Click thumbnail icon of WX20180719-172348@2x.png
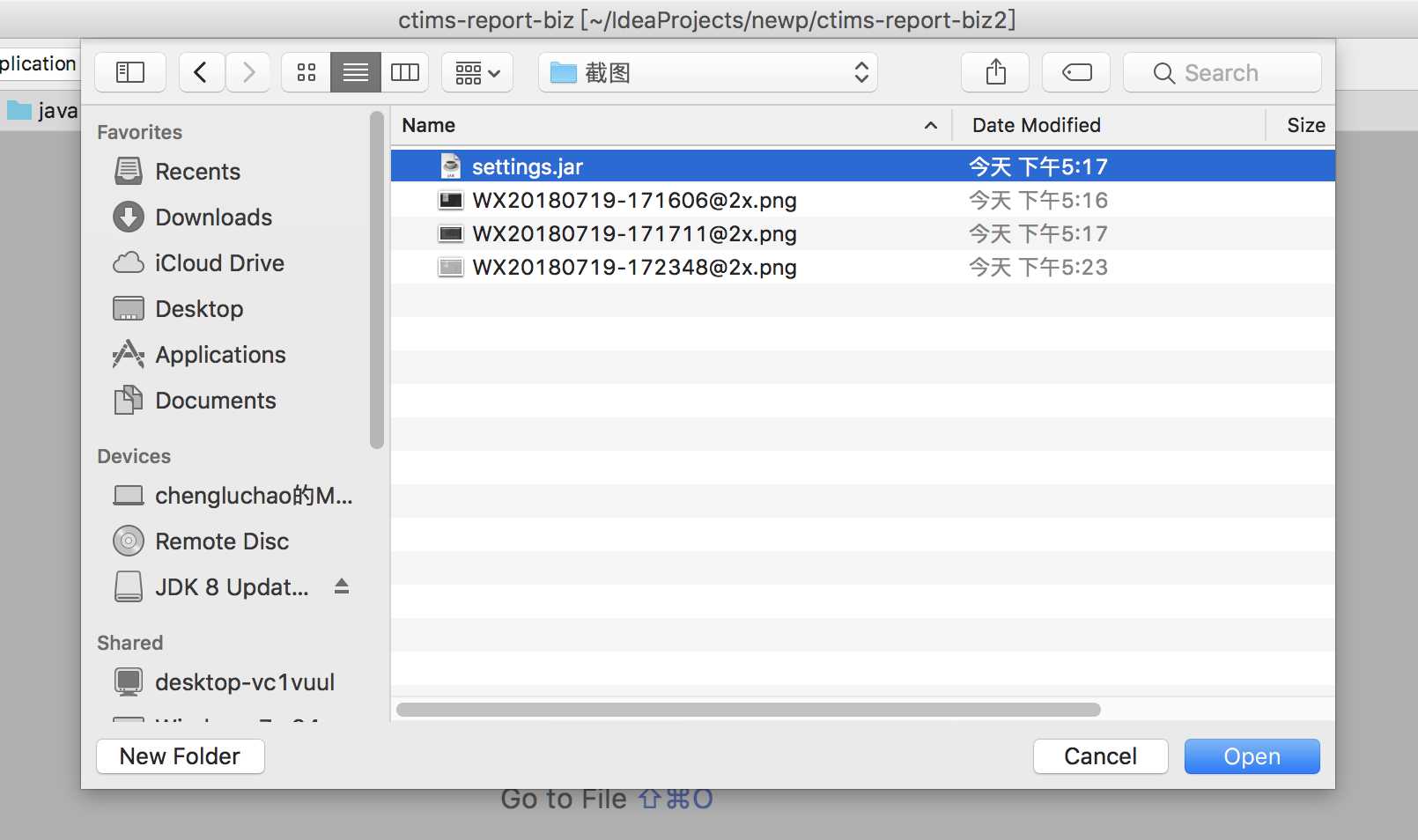Image resolution: width=1418 pixels, height=840 pixels. click(451, 267)
